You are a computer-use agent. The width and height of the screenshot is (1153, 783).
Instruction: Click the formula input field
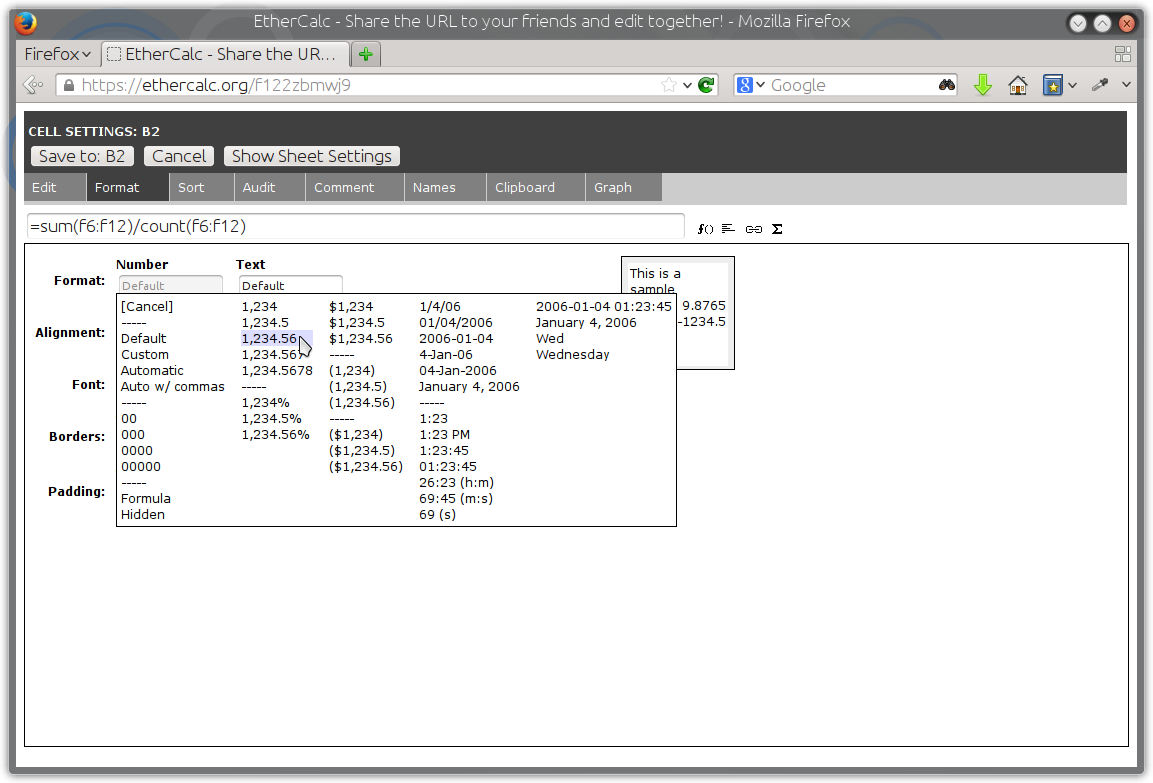pyautogui.click(x=356, y=226)
